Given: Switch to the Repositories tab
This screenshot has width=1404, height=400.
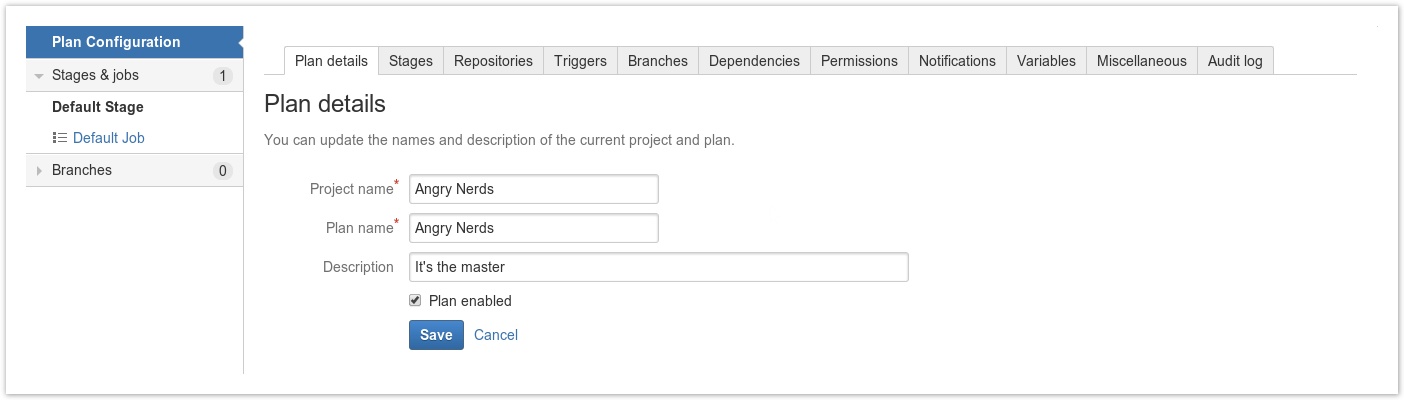Looking at the screenshot, I should (493, 61).
